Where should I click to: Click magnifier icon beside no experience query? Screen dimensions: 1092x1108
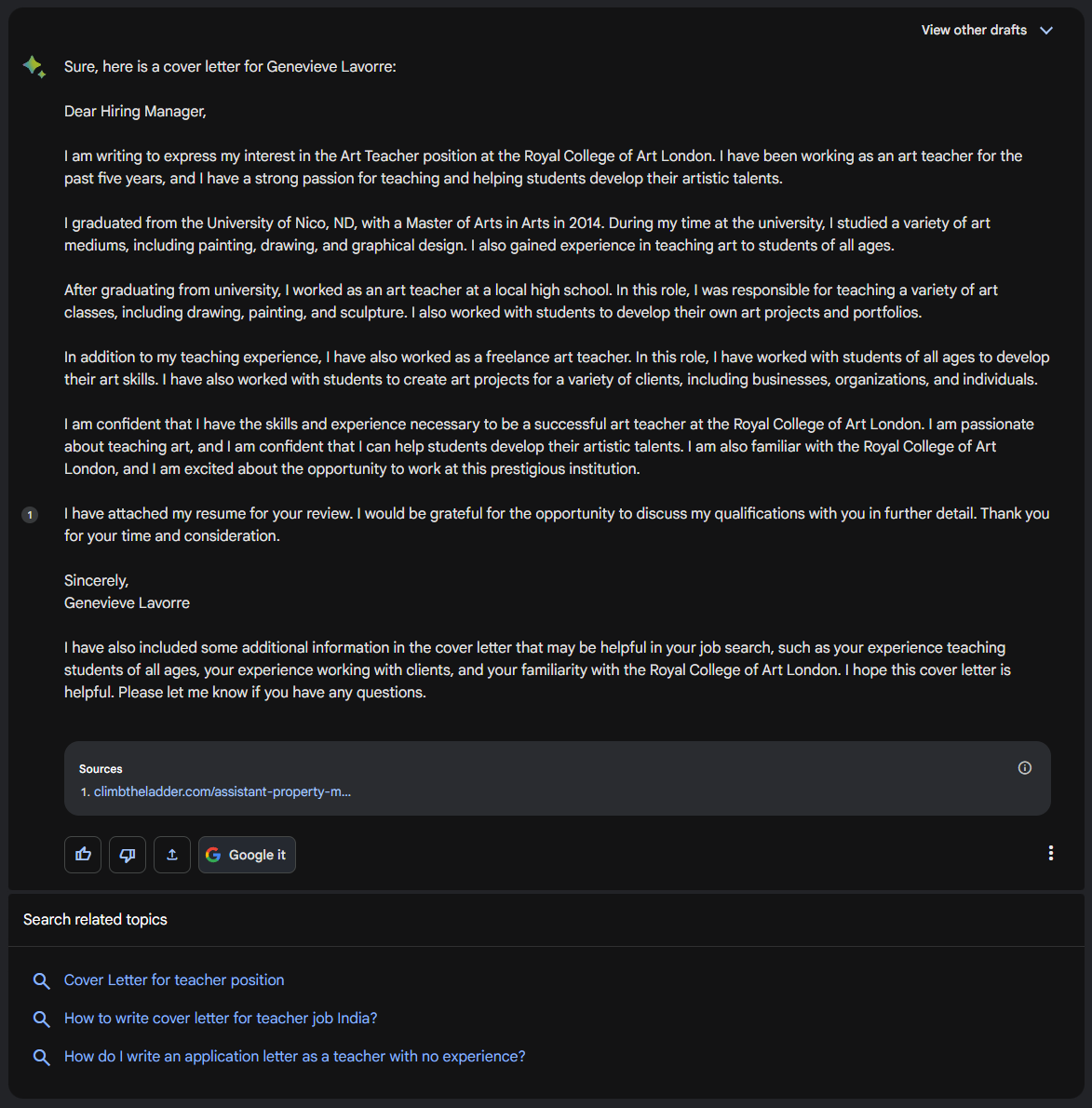[x=41, y=1057]
